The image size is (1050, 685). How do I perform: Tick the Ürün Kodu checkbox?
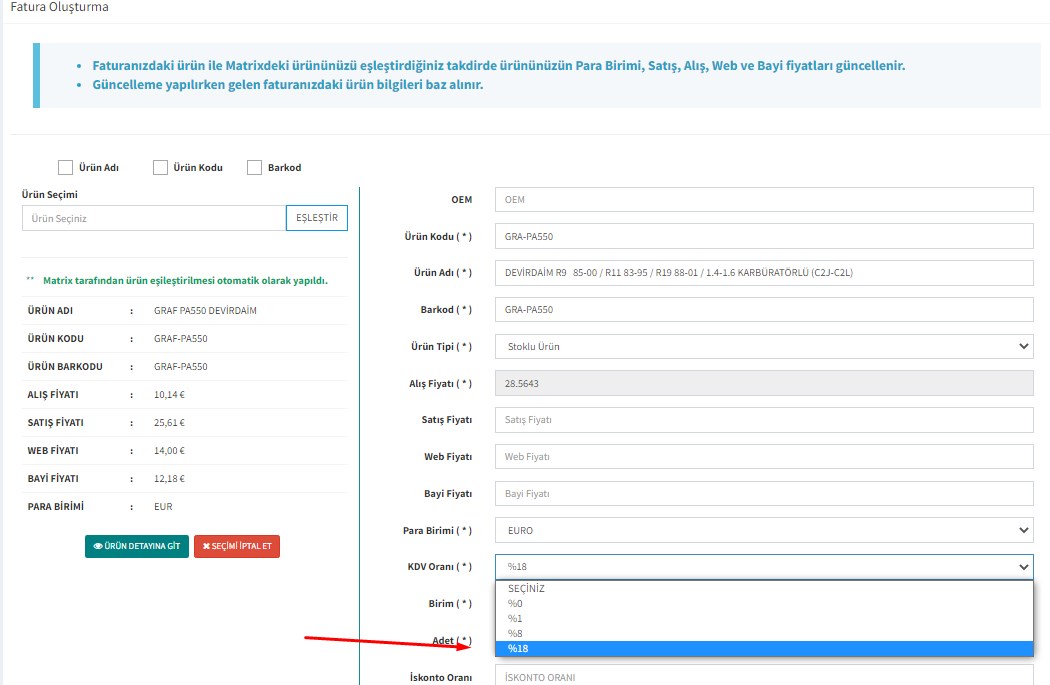pyautogui.click(x=160, y=168)
